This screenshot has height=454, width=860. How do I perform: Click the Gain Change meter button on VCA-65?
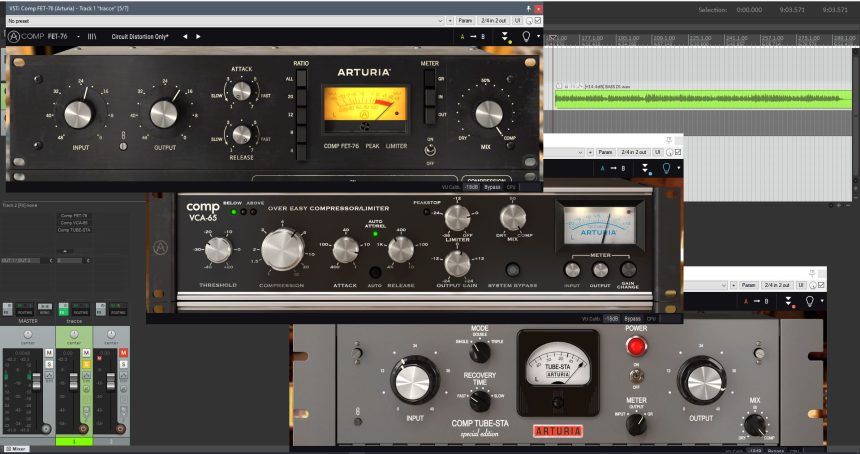point(628,270)
